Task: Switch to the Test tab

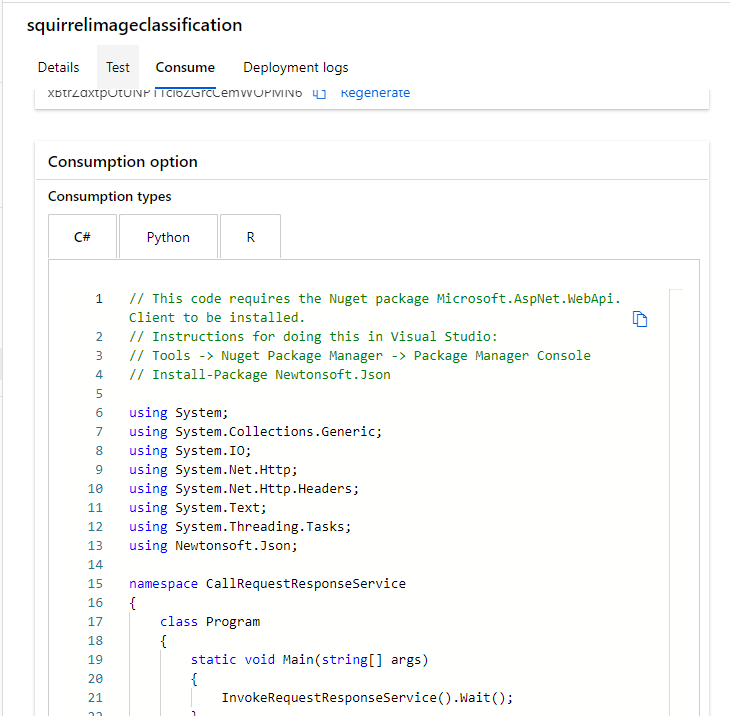Action: tap(118, 68)
